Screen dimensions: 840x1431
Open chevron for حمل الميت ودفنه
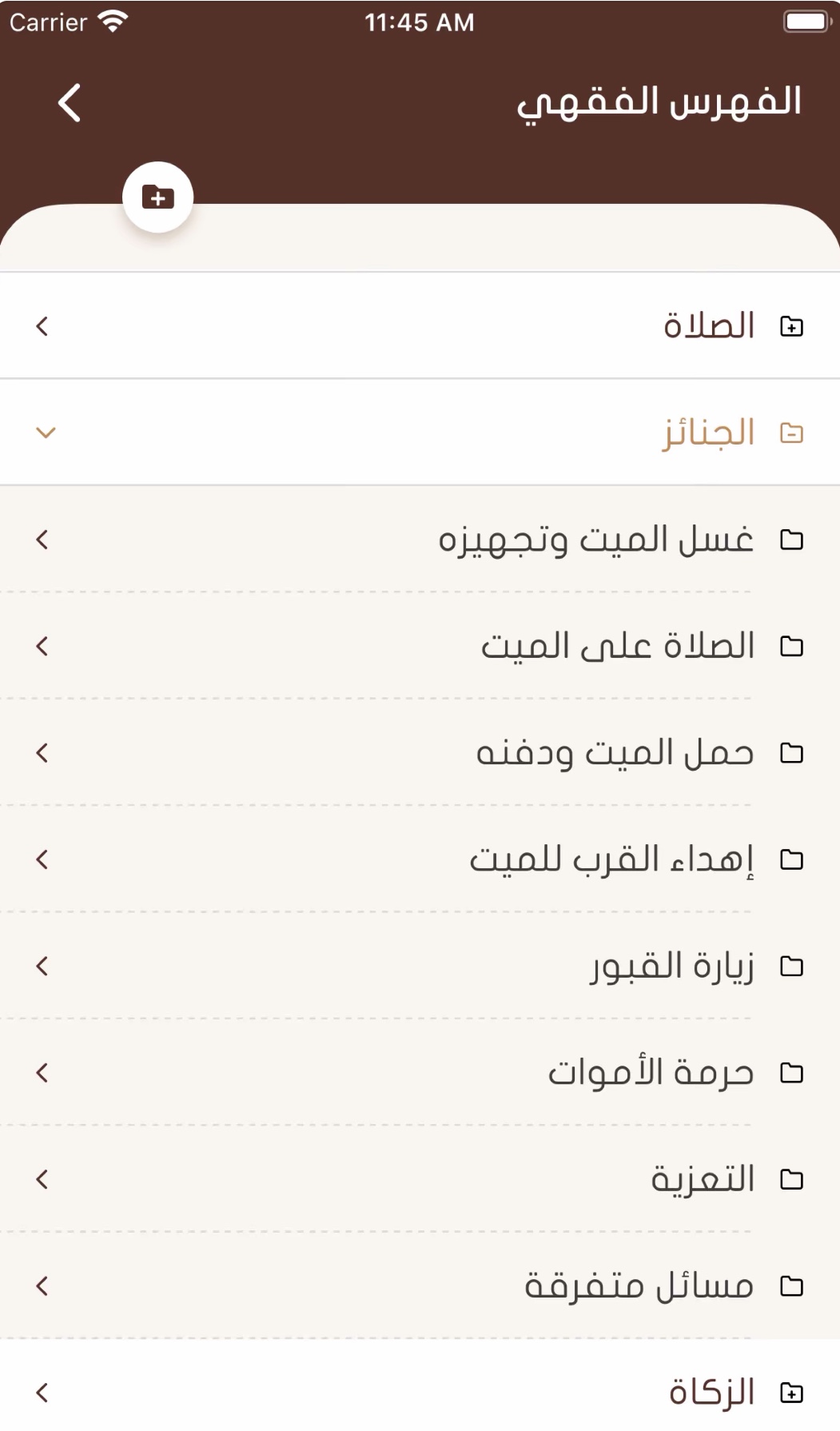point(42,753)
